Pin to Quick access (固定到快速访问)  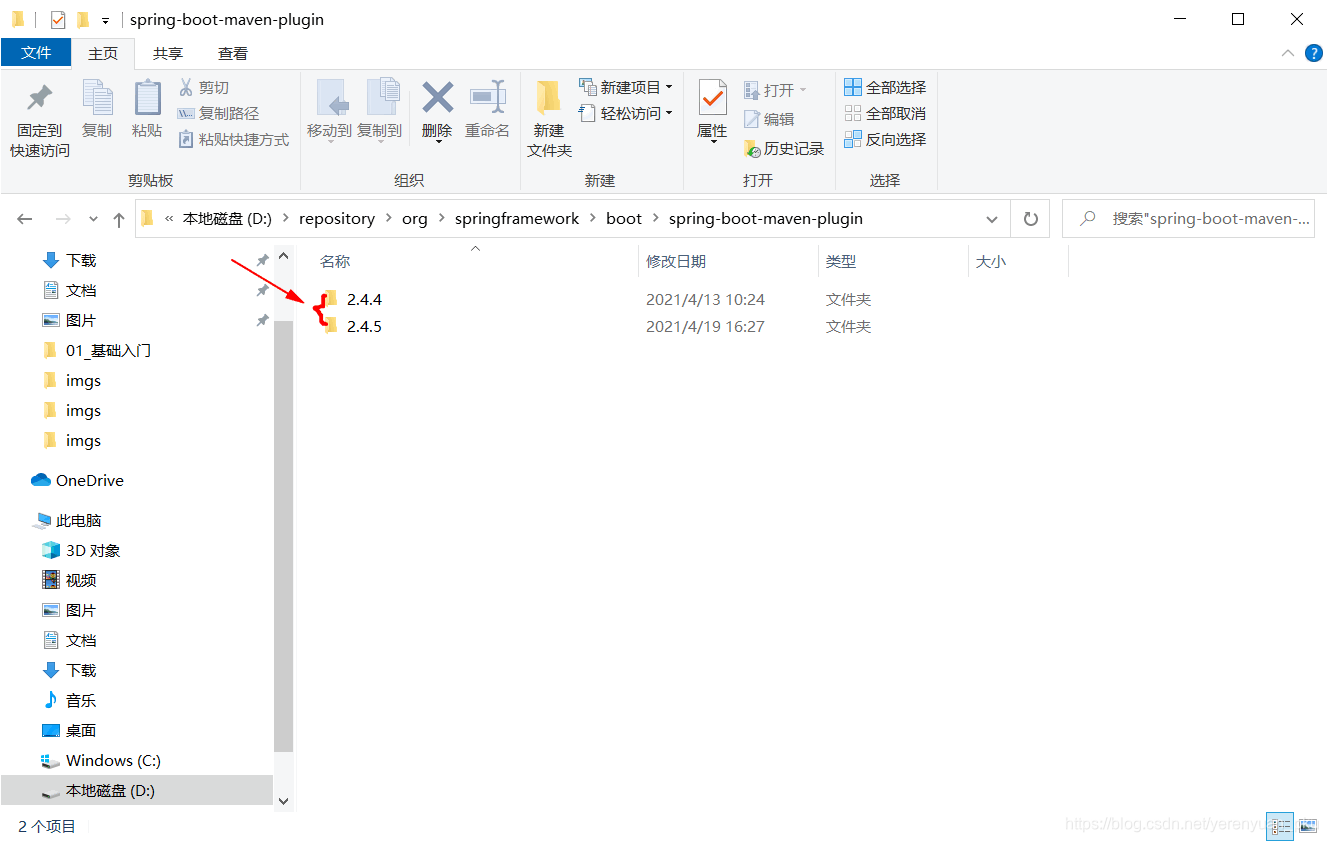coord(40,120)
